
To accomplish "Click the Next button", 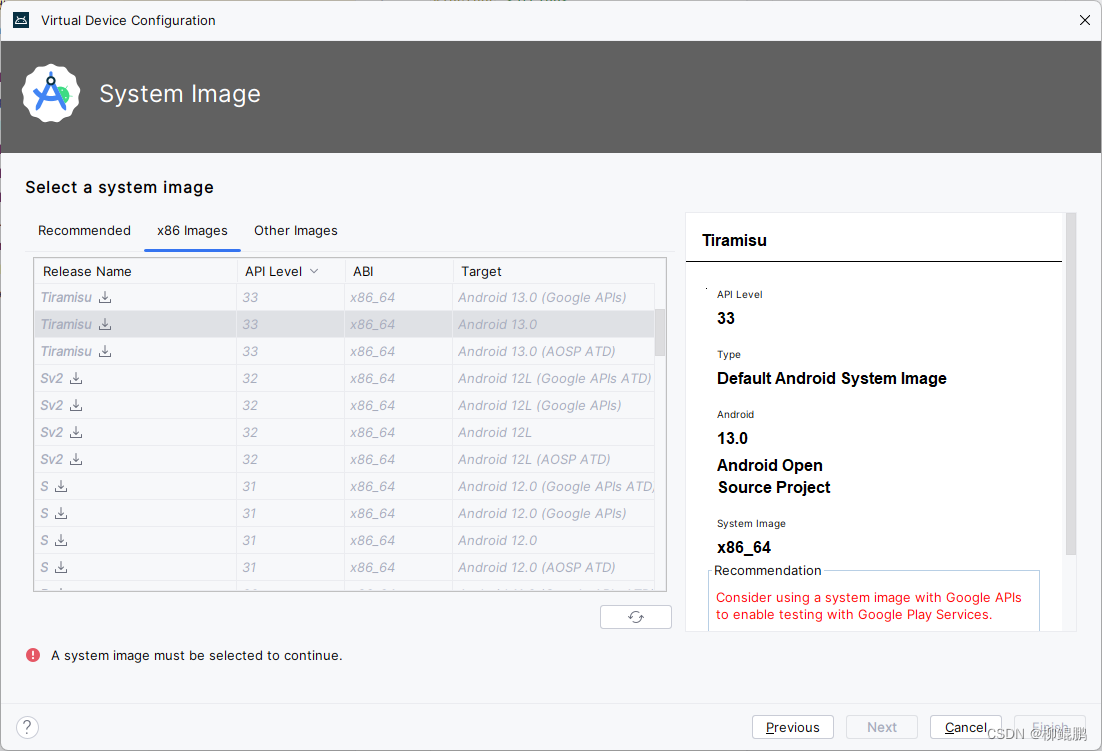I will (881, 727).
